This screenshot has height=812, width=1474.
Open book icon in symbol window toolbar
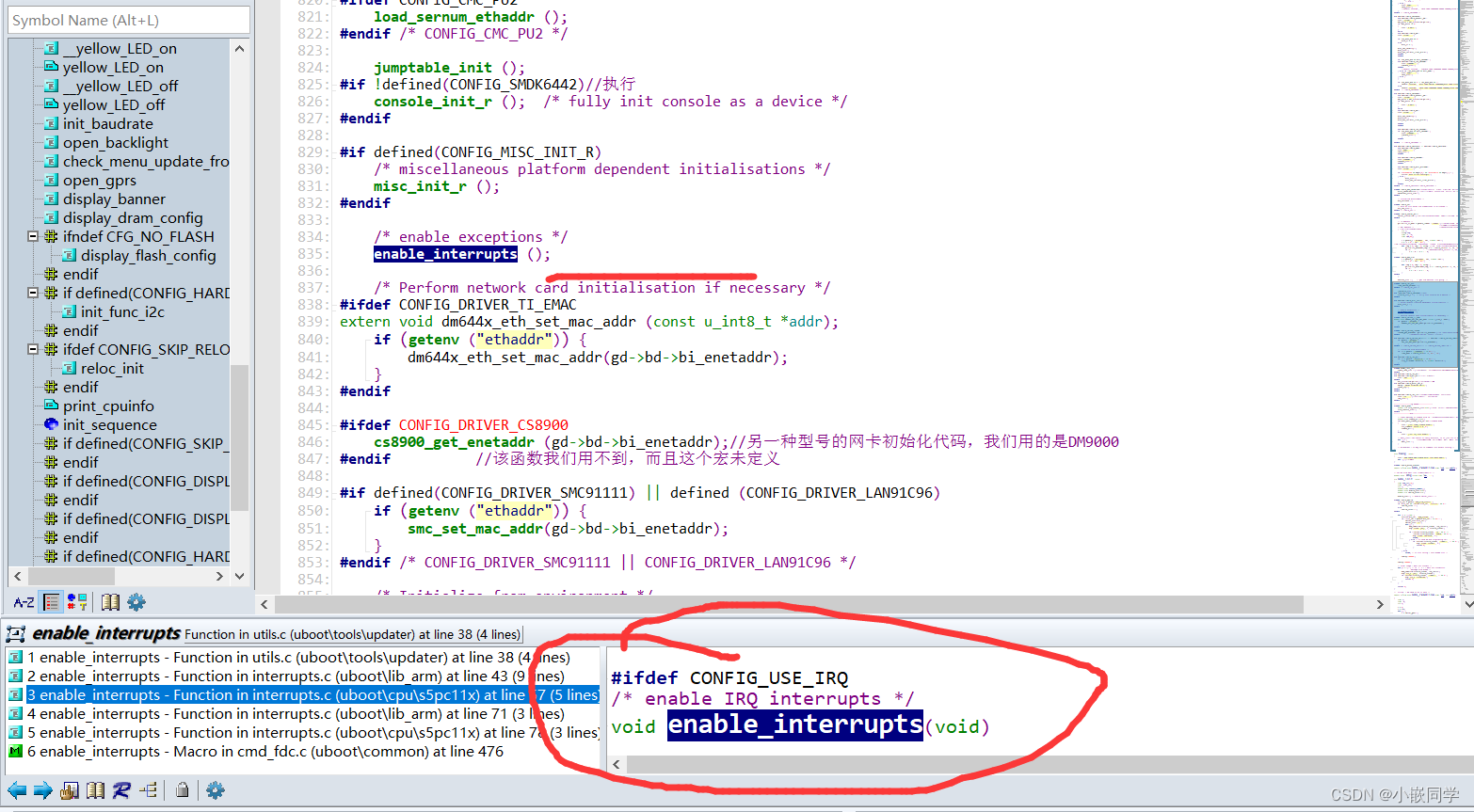[110, 602]
